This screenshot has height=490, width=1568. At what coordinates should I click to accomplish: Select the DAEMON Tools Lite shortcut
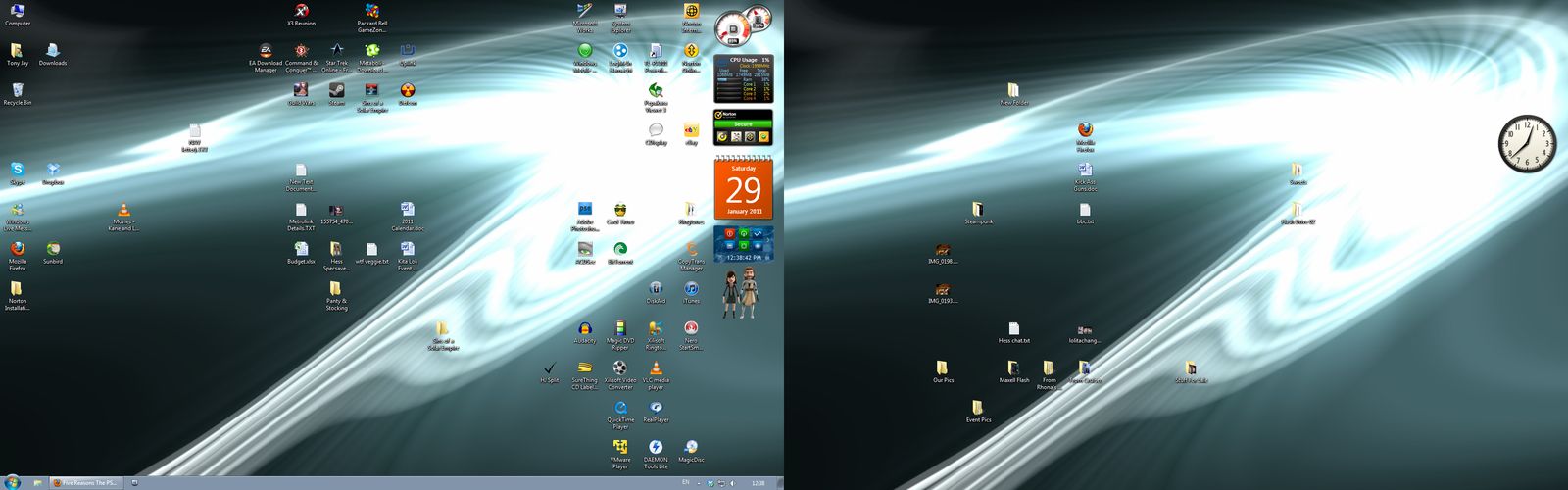coord(656,455)
